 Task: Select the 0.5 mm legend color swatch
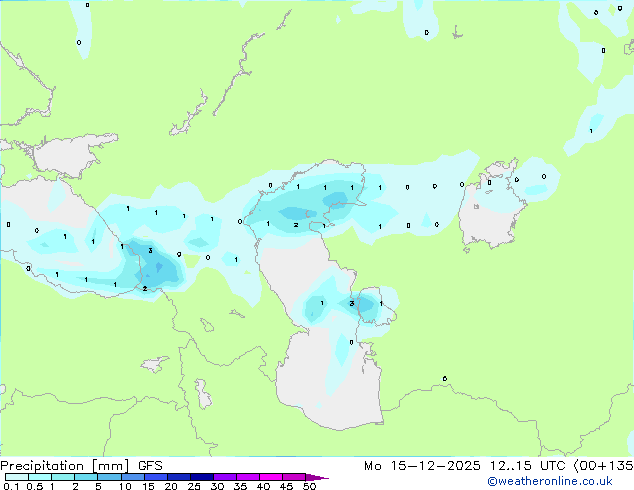click(40, 477)
